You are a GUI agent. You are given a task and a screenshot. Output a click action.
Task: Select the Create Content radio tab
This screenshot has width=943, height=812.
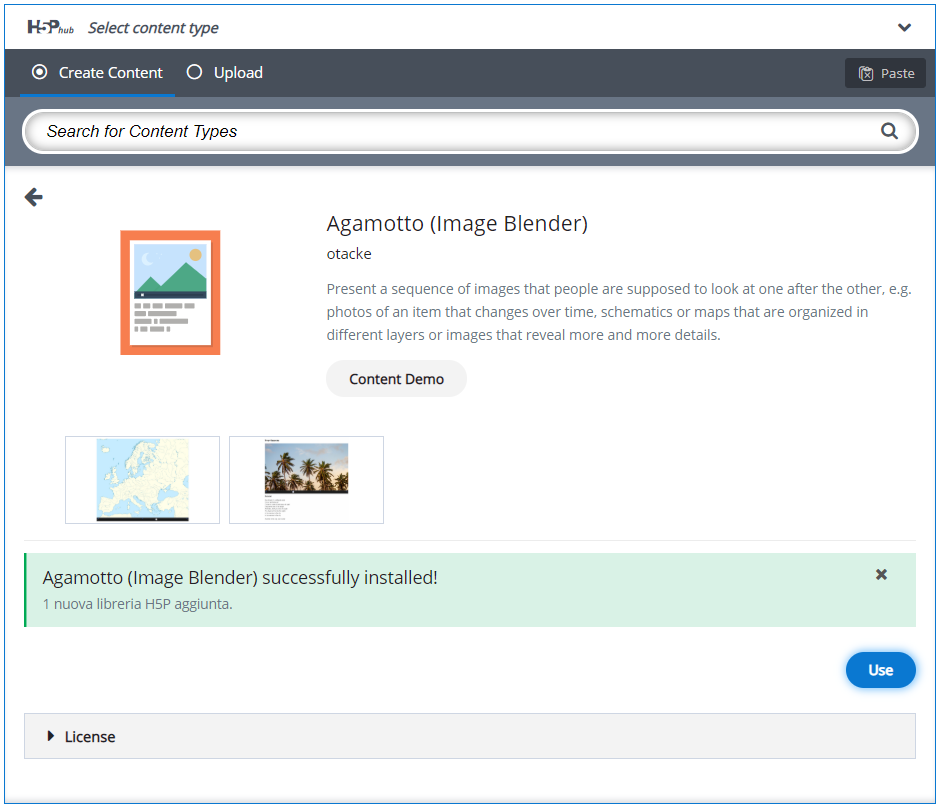pyautogui.click(x=97, y=73)
